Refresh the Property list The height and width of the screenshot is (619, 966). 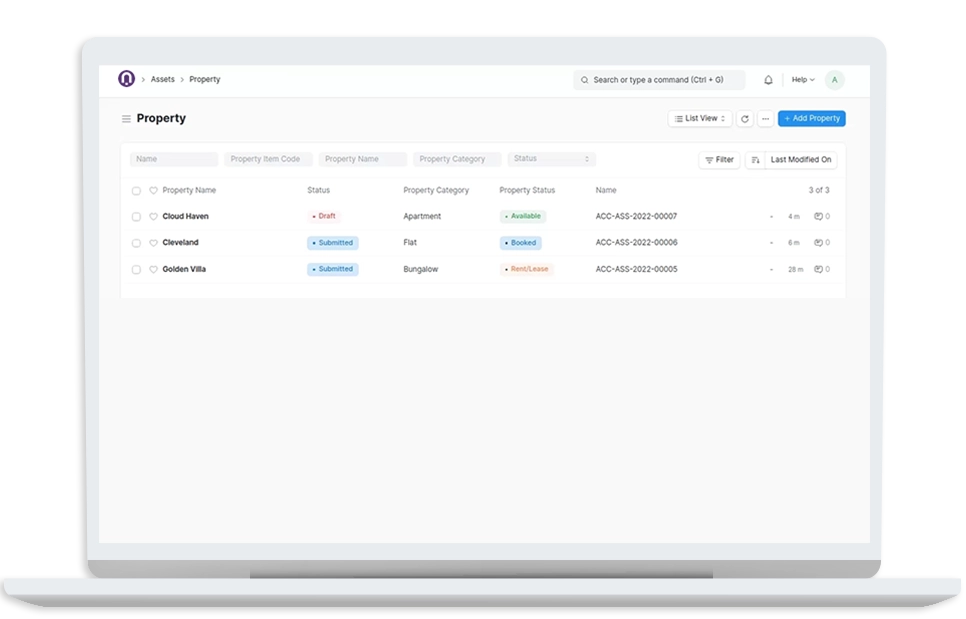pyautogui.click(x=744, y=119)
